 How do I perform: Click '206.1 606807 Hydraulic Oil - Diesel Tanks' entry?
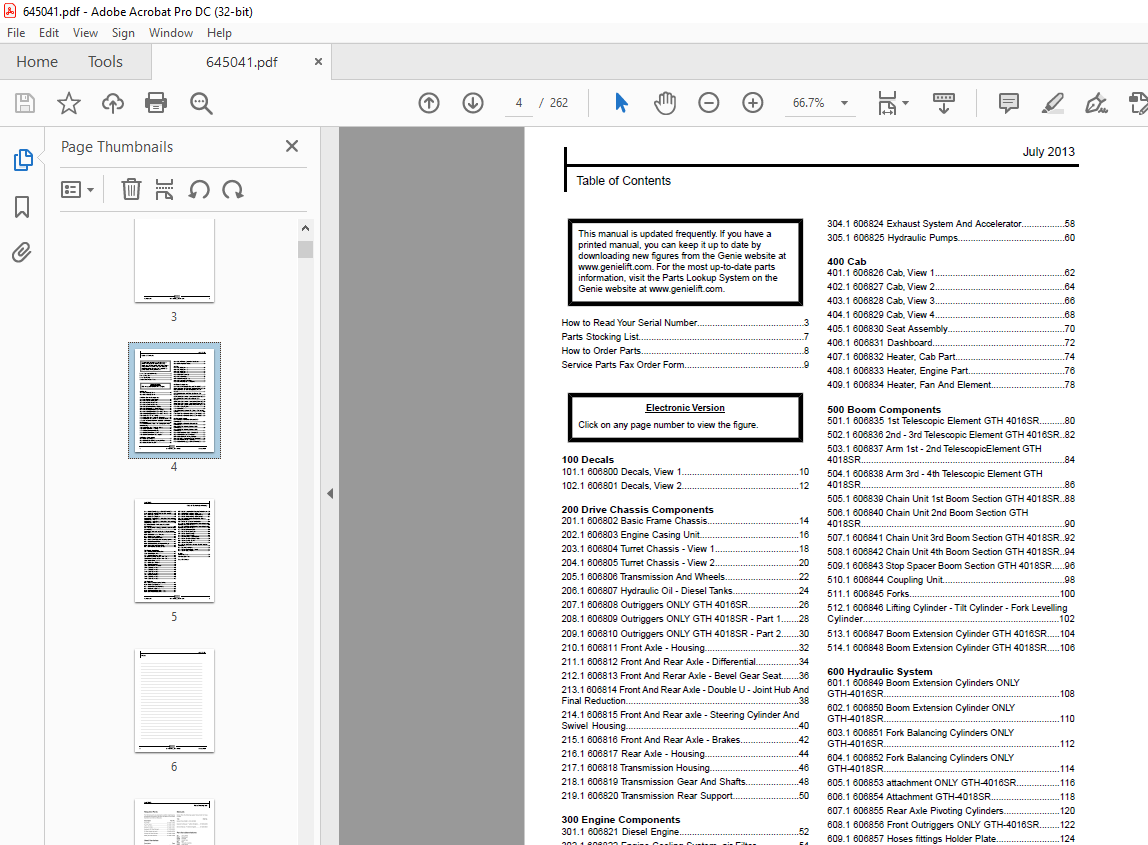pos(685,591)
